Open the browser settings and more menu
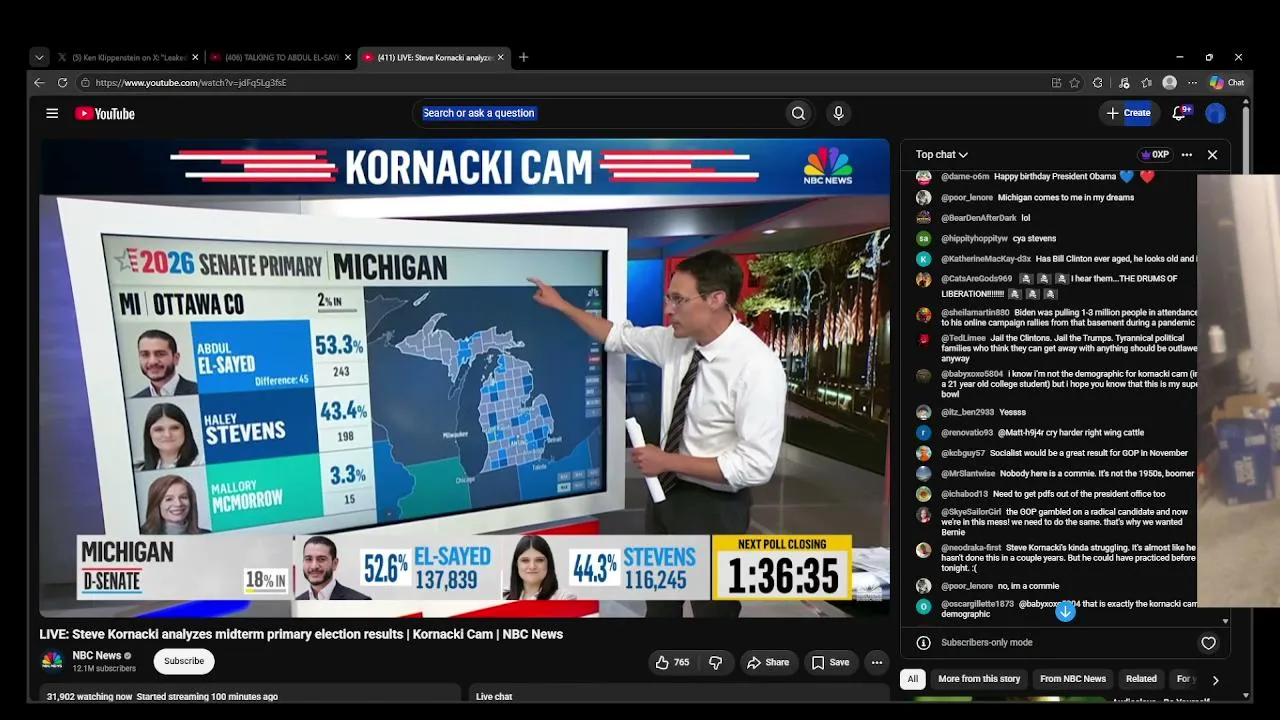This screenshot has width=1280, height=720. click(x=1192, y=83)
